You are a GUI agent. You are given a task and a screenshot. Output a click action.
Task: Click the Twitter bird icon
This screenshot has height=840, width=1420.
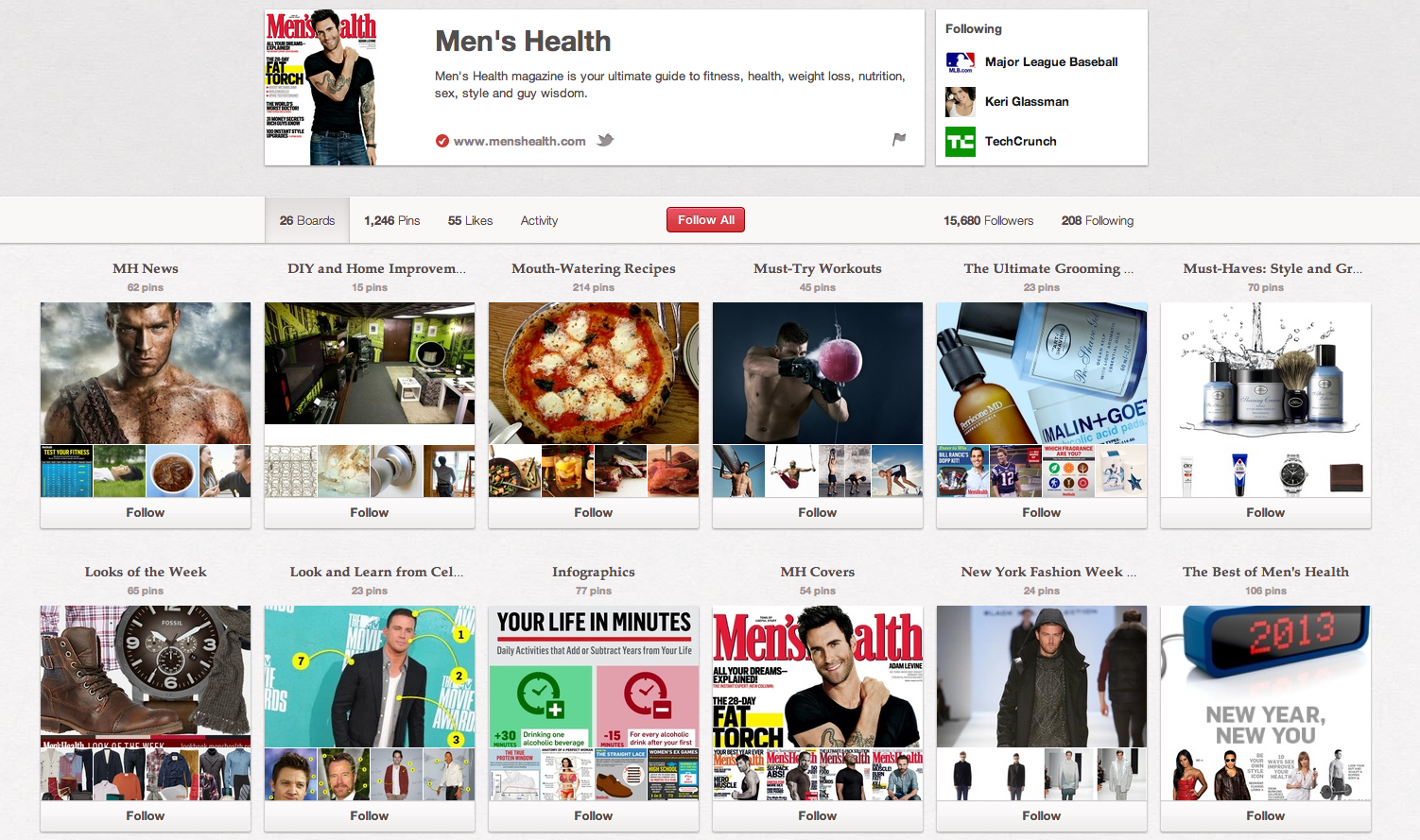tap(605, 140)
